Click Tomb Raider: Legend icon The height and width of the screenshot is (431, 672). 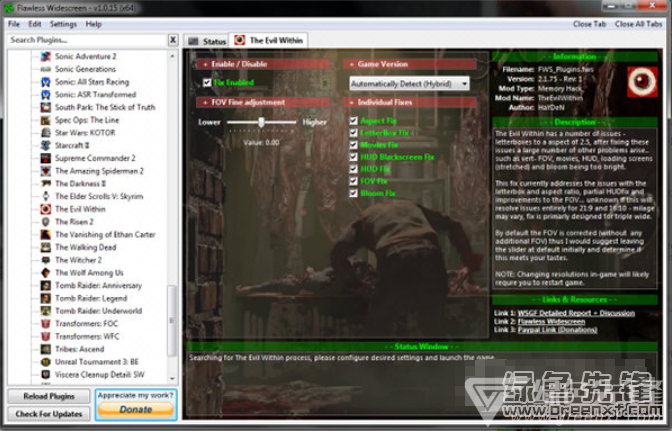pos(46,298)
